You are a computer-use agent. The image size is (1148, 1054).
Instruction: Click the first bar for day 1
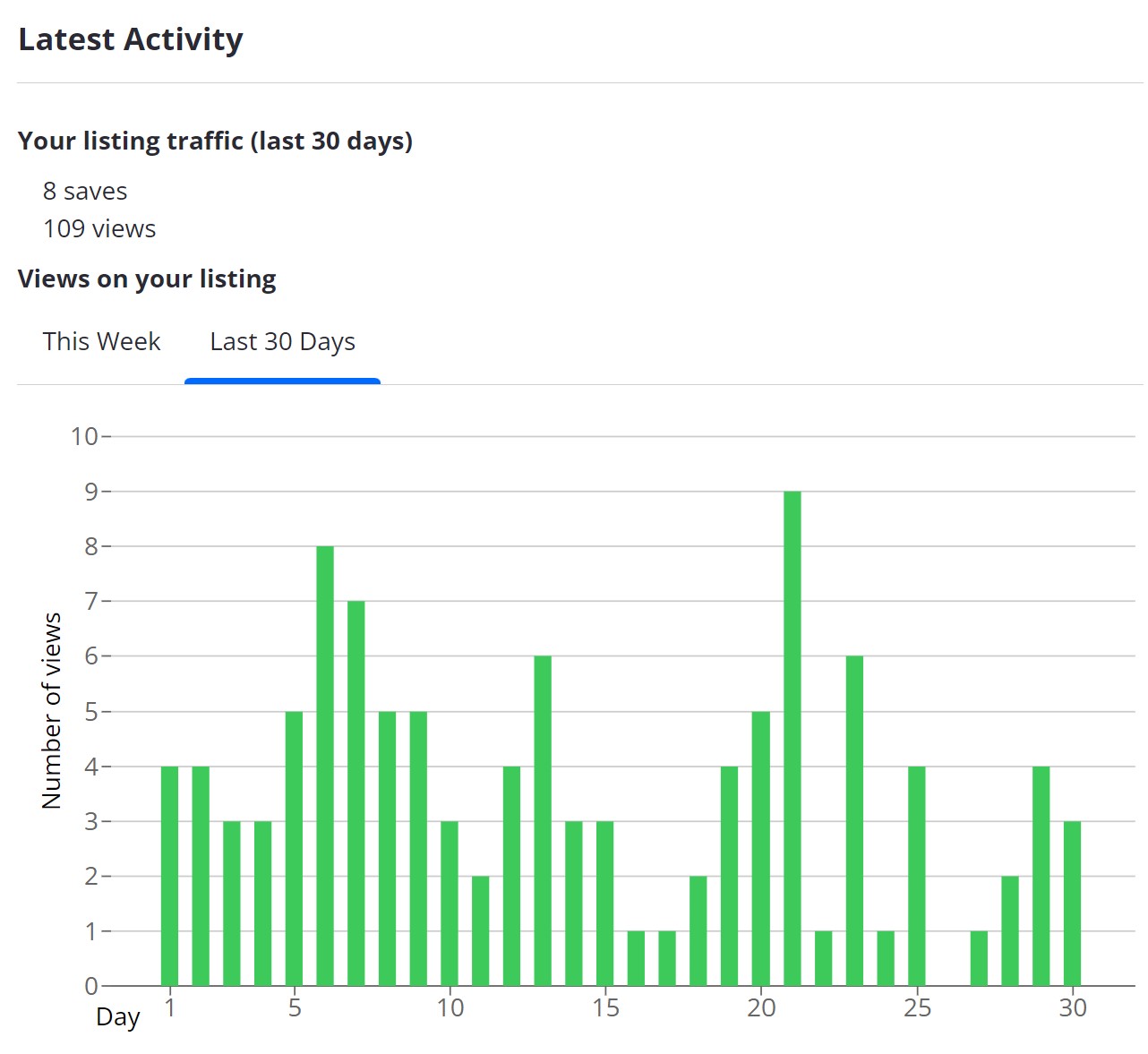point(169,876)
